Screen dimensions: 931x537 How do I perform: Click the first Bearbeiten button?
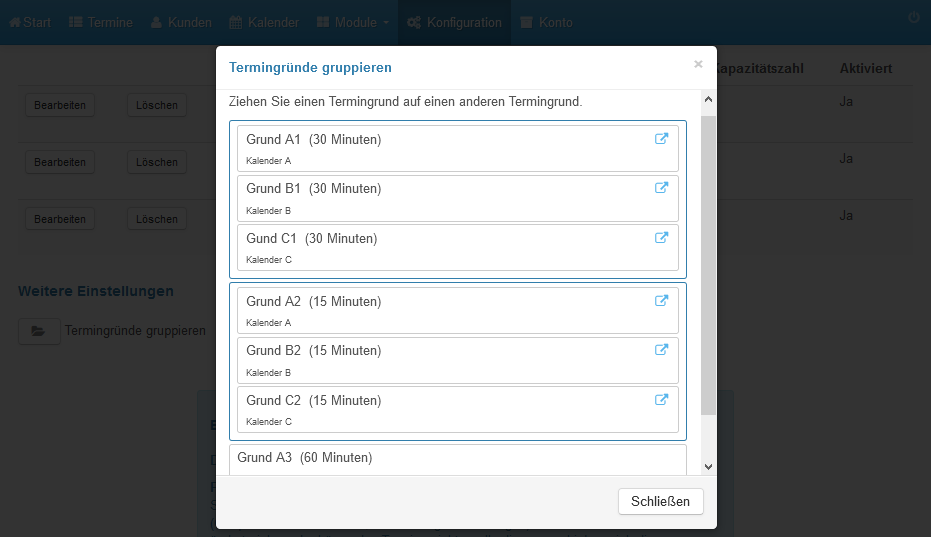[x=60, y=105]
